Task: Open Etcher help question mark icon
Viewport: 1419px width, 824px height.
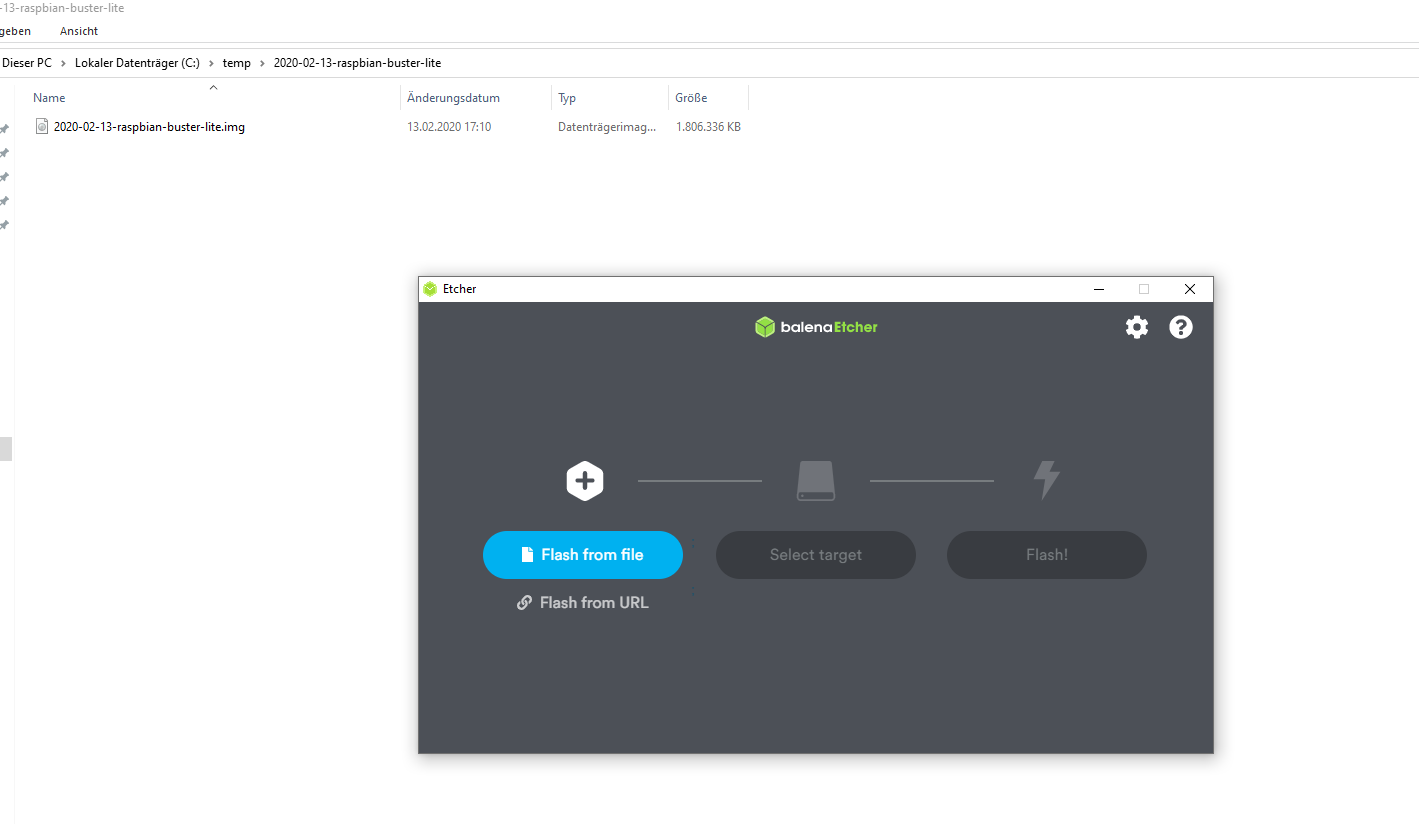Action: 1181,327
